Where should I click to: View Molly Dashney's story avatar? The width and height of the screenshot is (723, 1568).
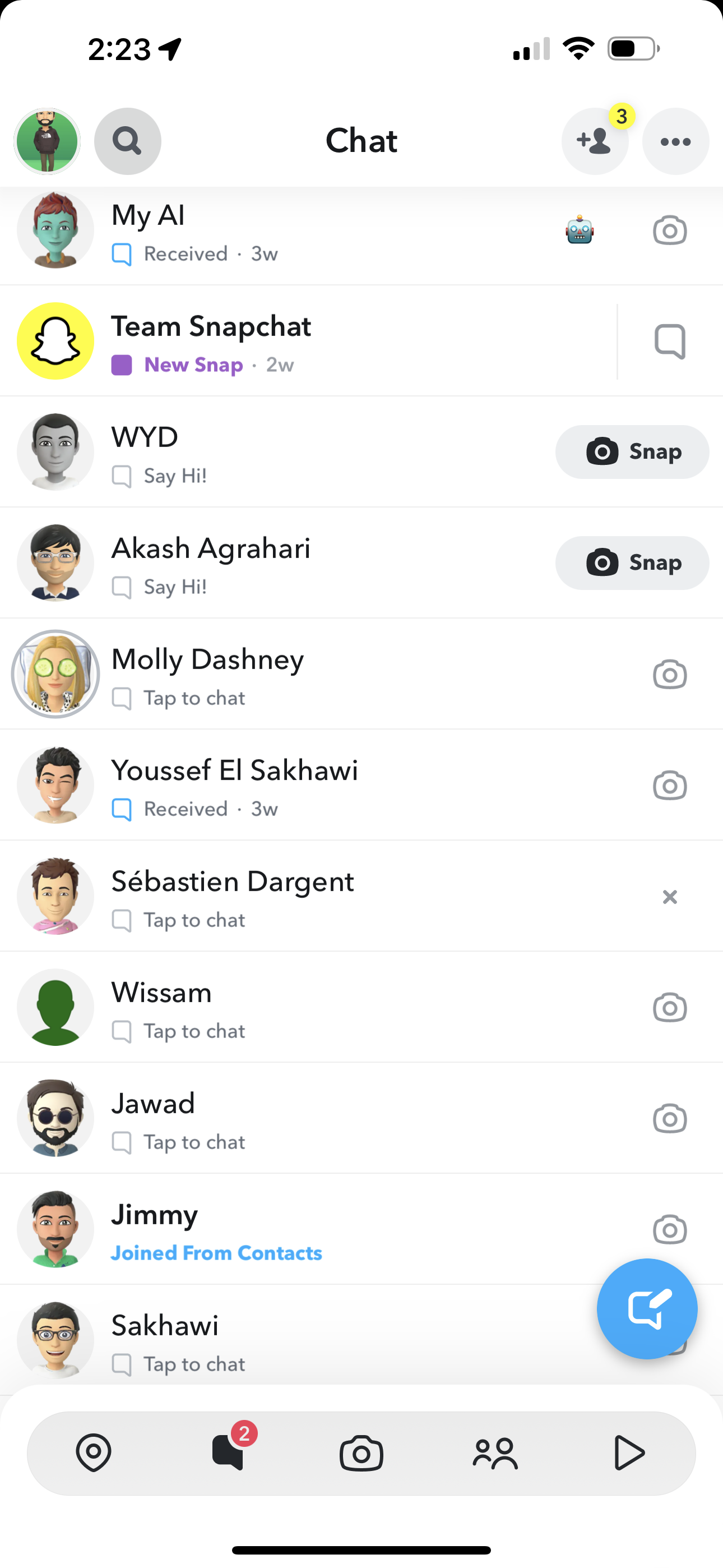[x=55, y=674]
